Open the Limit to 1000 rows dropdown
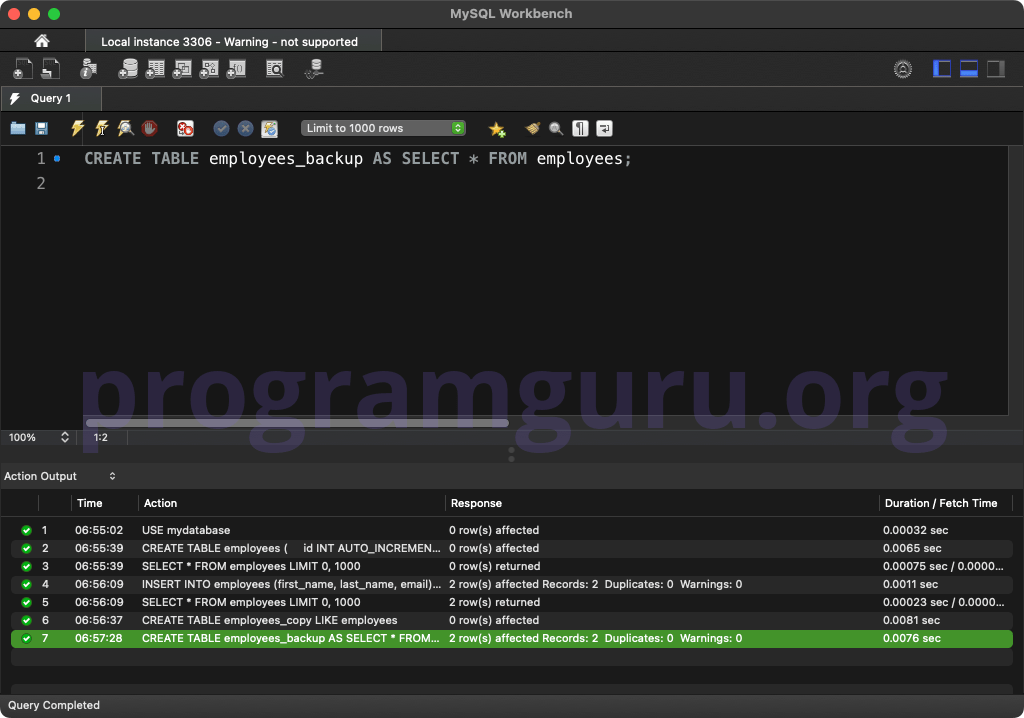This screenshot has width=1024, height=718. (383, 128)
